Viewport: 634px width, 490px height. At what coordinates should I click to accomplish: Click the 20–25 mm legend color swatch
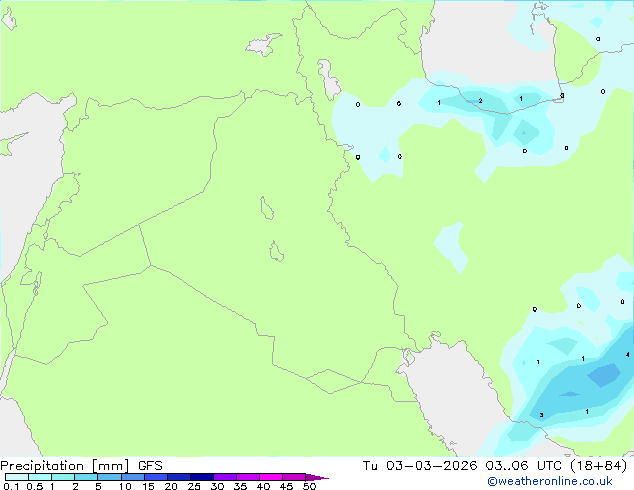tap(179, 477)
